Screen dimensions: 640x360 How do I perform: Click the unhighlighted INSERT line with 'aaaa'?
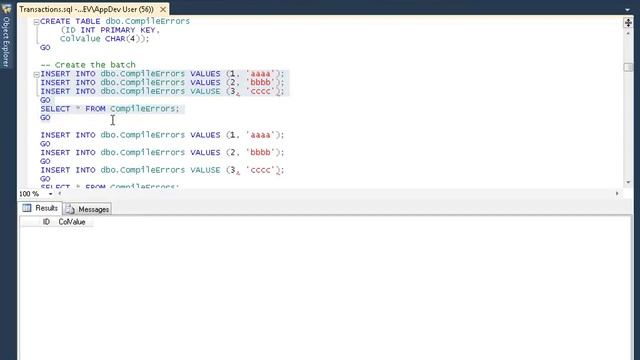pos(162,135)
